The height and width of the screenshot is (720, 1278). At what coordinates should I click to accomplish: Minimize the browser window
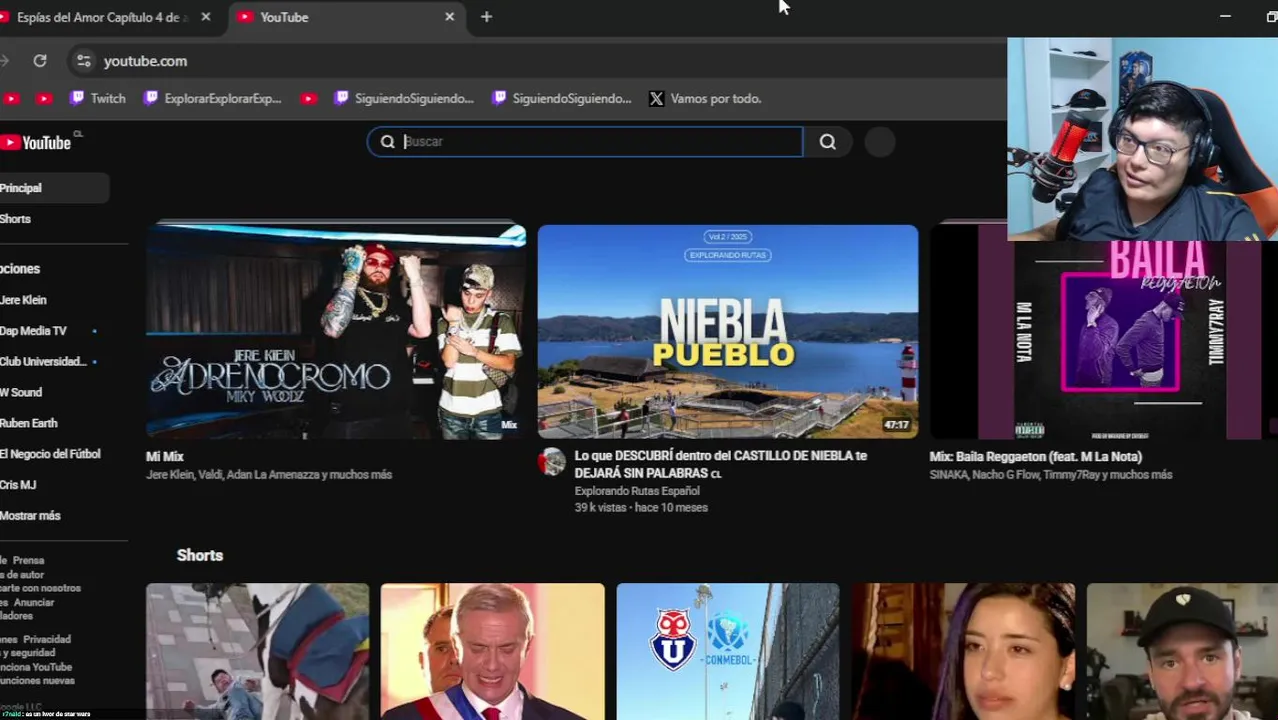coord(1225,17)
